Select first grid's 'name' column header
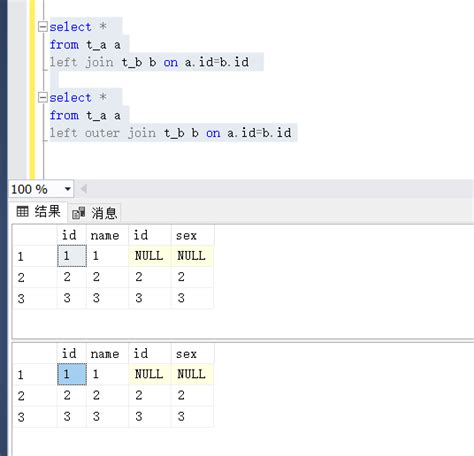 pyautogui.click(x=107, y=235)
